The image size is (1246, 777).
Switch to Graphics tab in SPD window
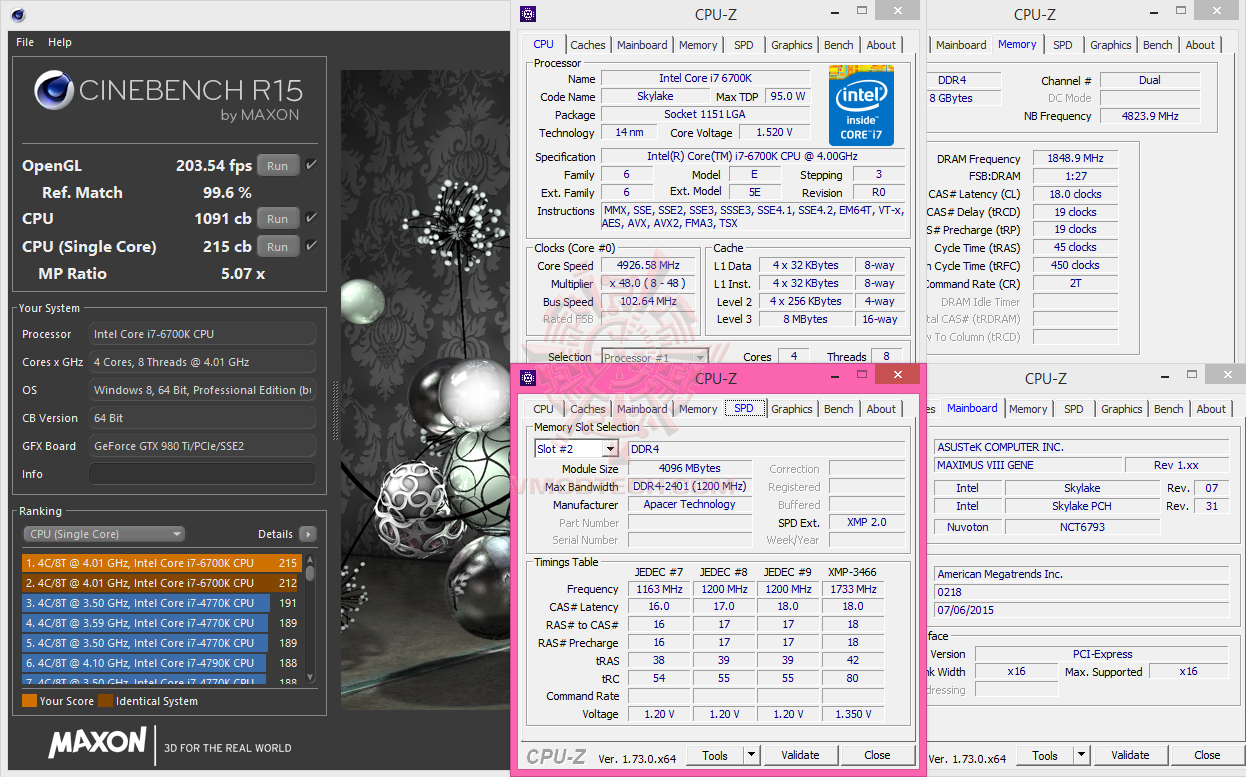[792, 409]
